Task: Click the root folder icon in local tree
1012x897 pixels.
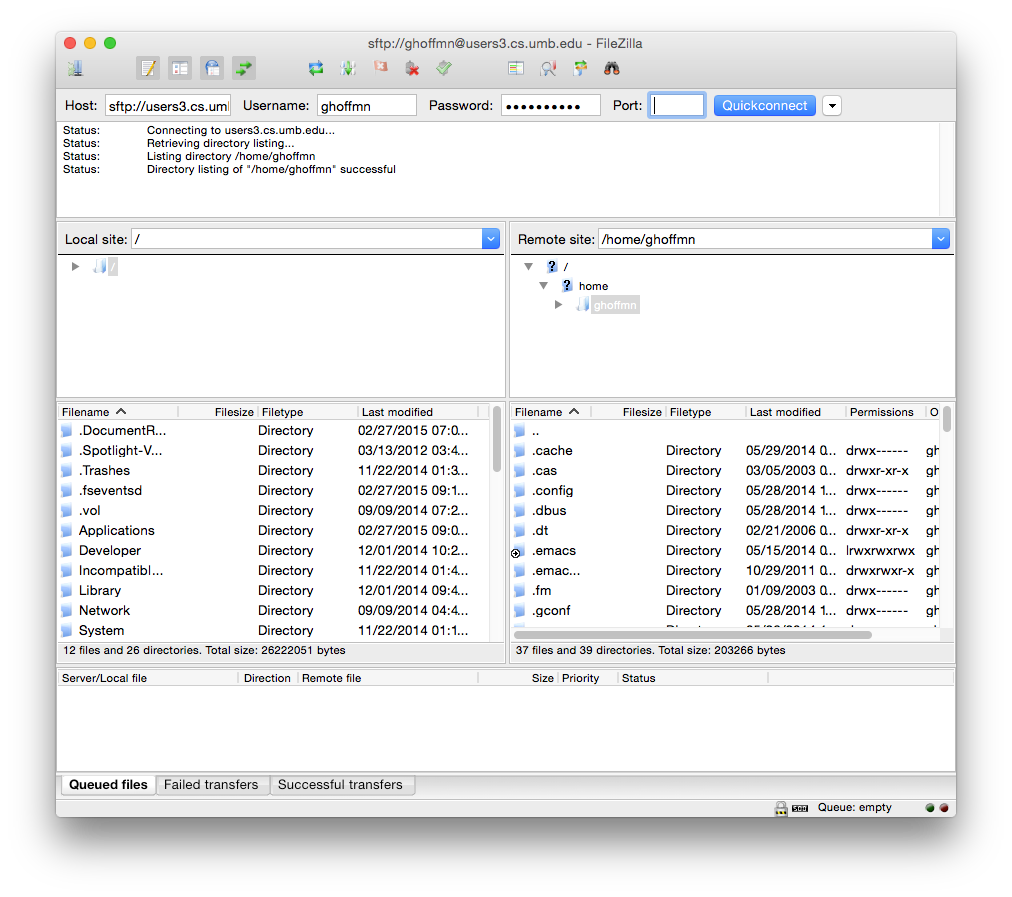Action: tap(100, 266)
